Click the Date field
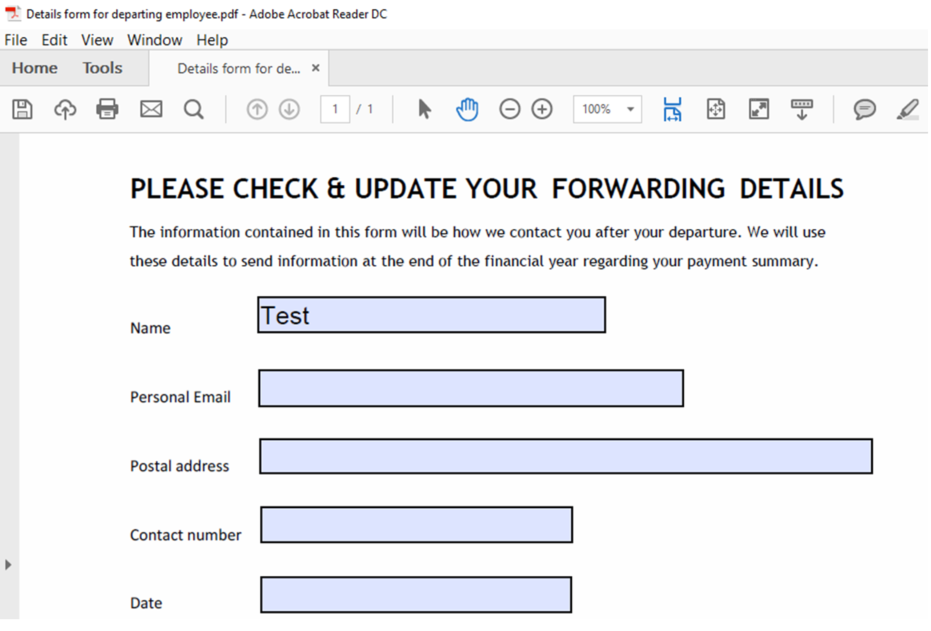This screenshot has height=631, width=931. pos(416,594)
